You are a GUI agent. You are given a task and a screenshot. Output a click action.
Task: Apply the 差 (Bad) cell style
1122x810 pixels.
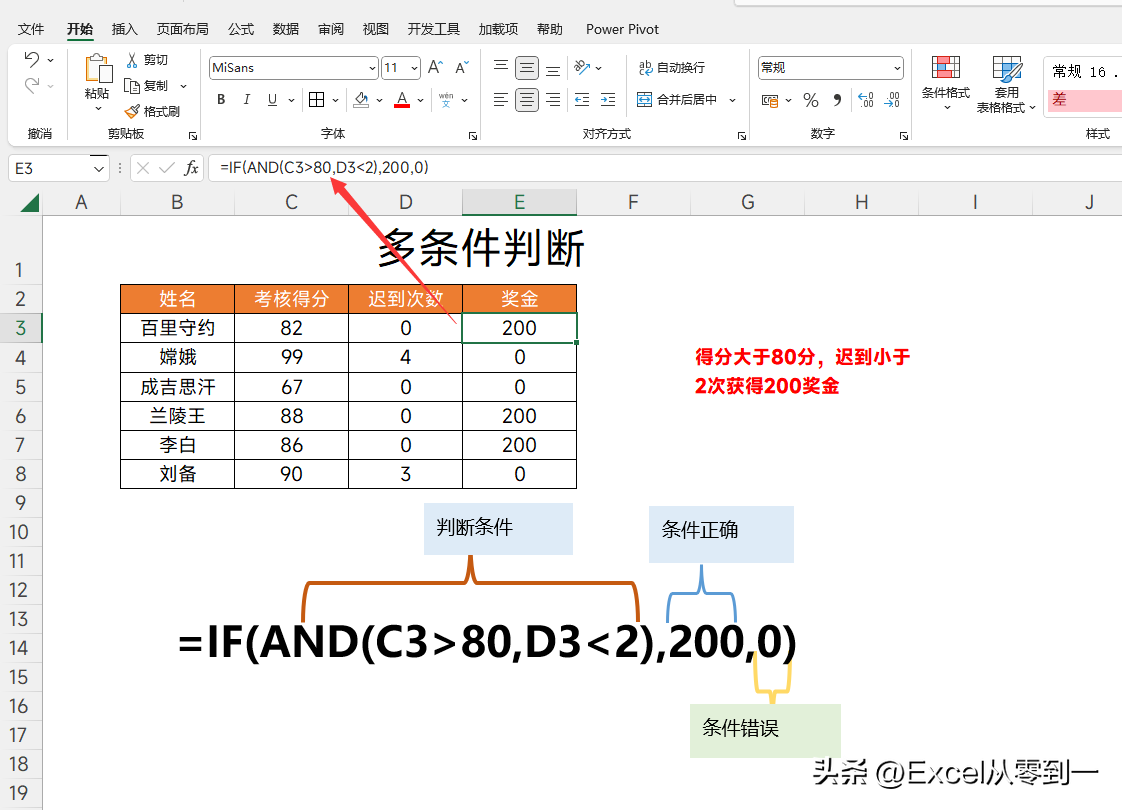tap(1084, 100)
